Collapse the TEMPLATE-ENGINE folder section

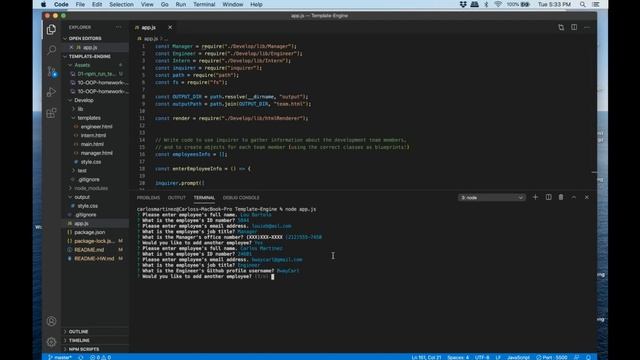pyautogui.click(x=89, y=56)
